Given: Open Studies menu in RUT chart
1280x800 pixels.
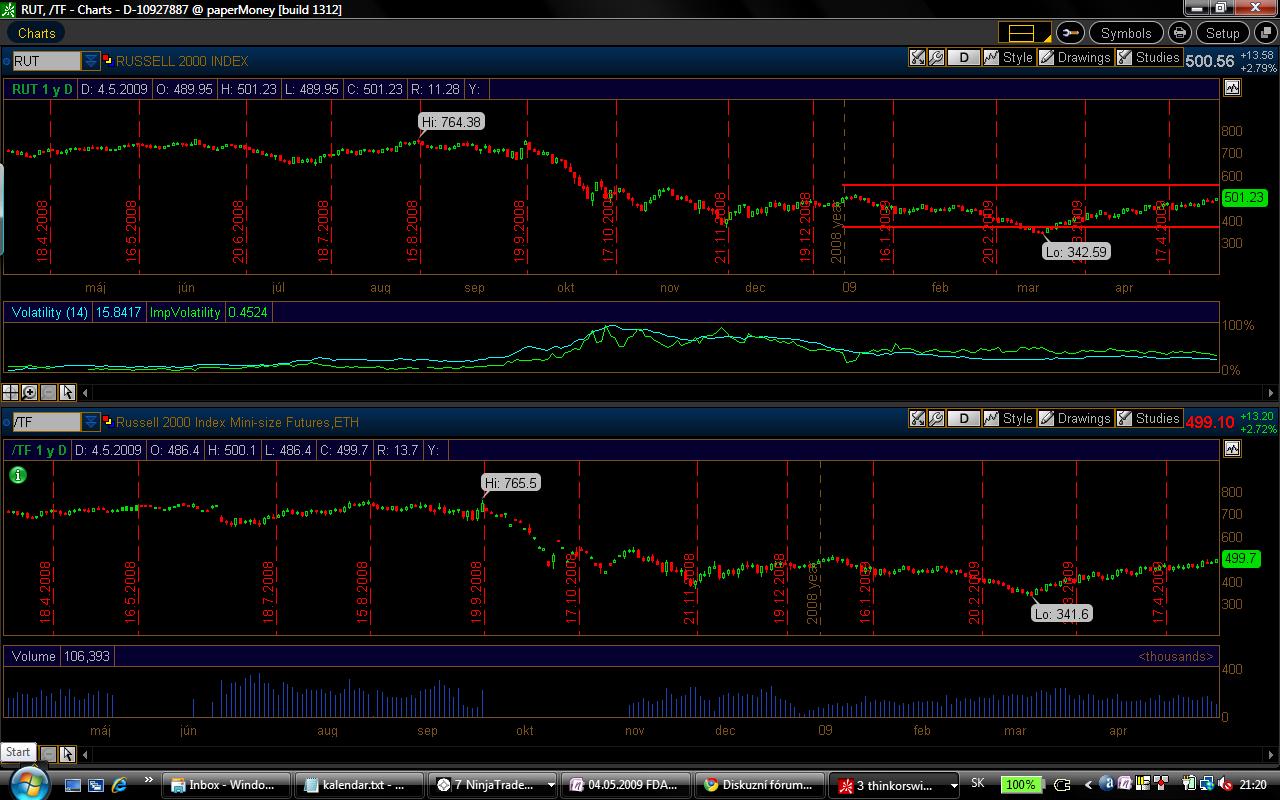Looking at the screenshot, I should 1148,58.
